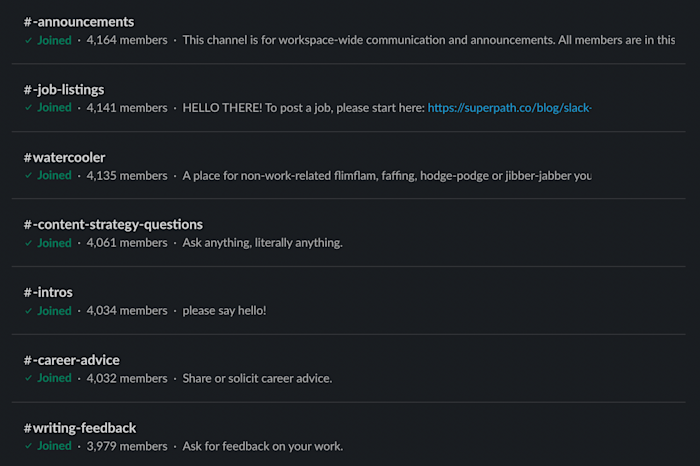
Task: Open the #writing-feedback channel
Action: point(80,428)
